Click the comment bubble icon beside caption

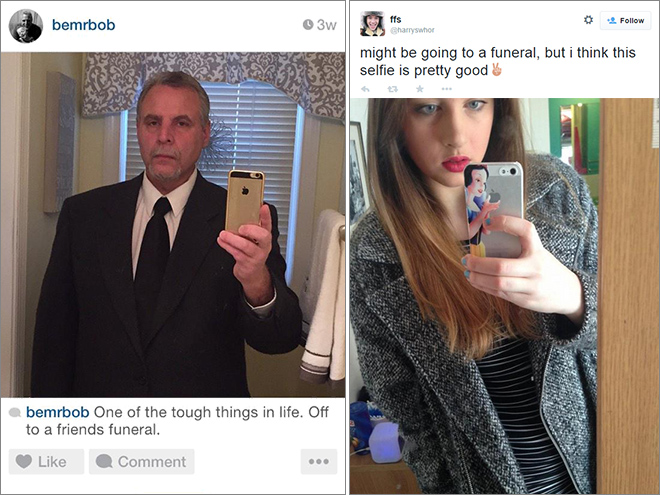15,412
